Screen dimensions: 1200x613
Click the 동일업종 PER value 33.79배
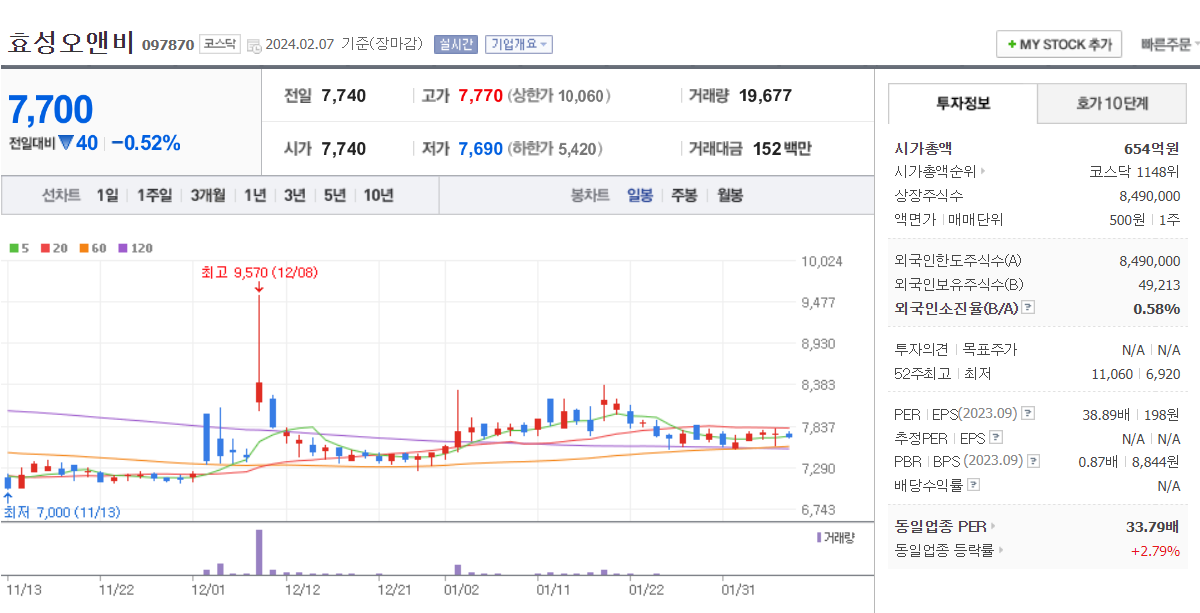tap(1153, 525)
